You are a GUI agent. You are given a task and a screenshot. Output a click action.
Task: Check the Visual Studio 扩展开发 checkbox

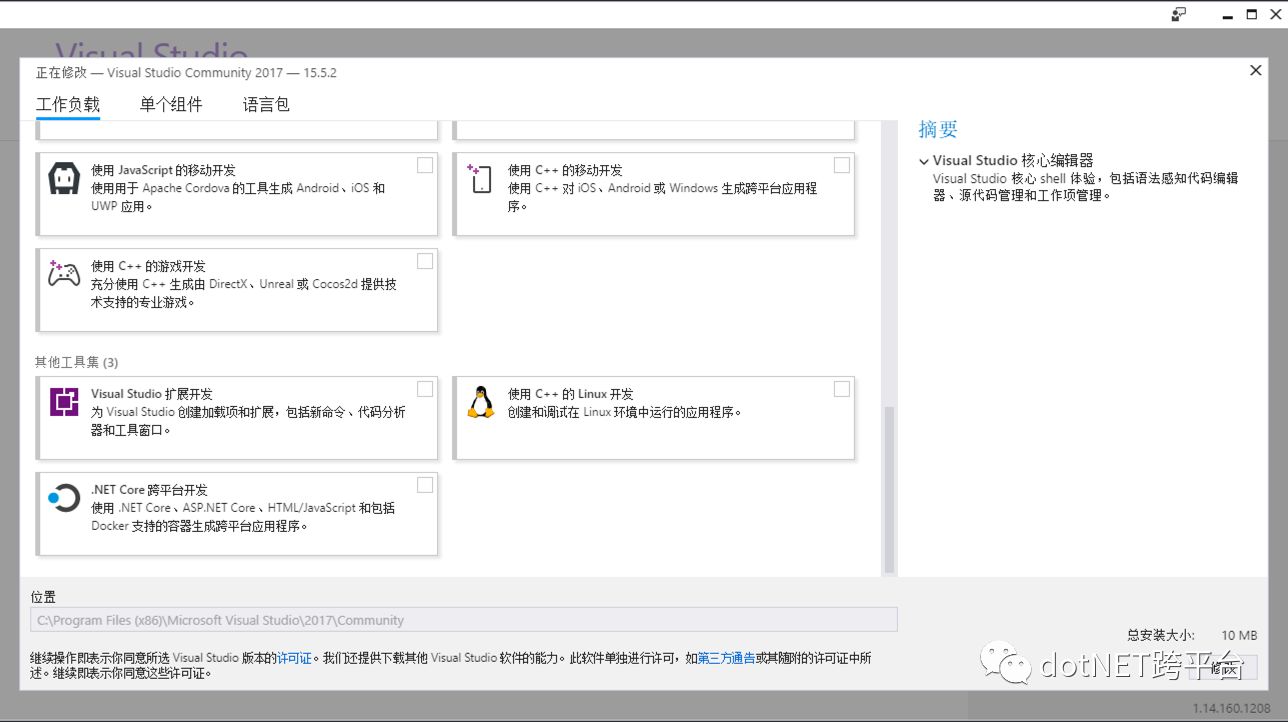coord(425,389)
